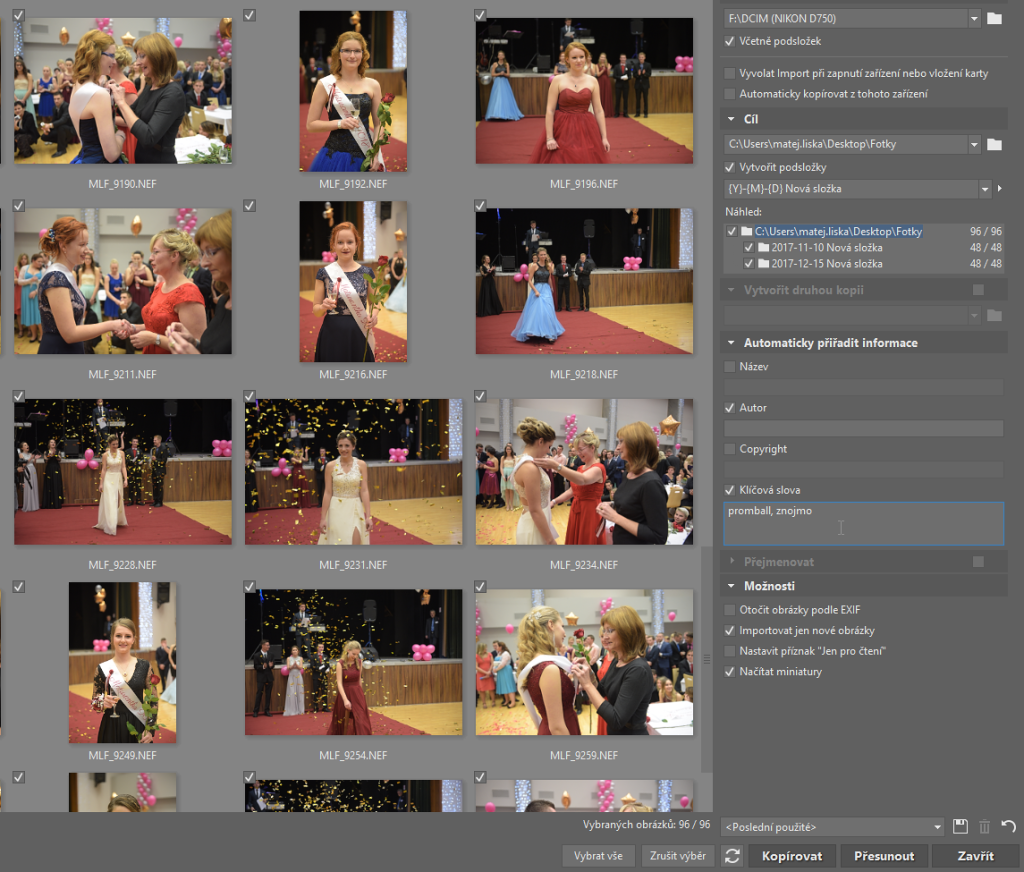1024x872 pixels.
Task: Open source path dropdown F:\DCIM
Action: pyautogui.click(x=974, y=18)
